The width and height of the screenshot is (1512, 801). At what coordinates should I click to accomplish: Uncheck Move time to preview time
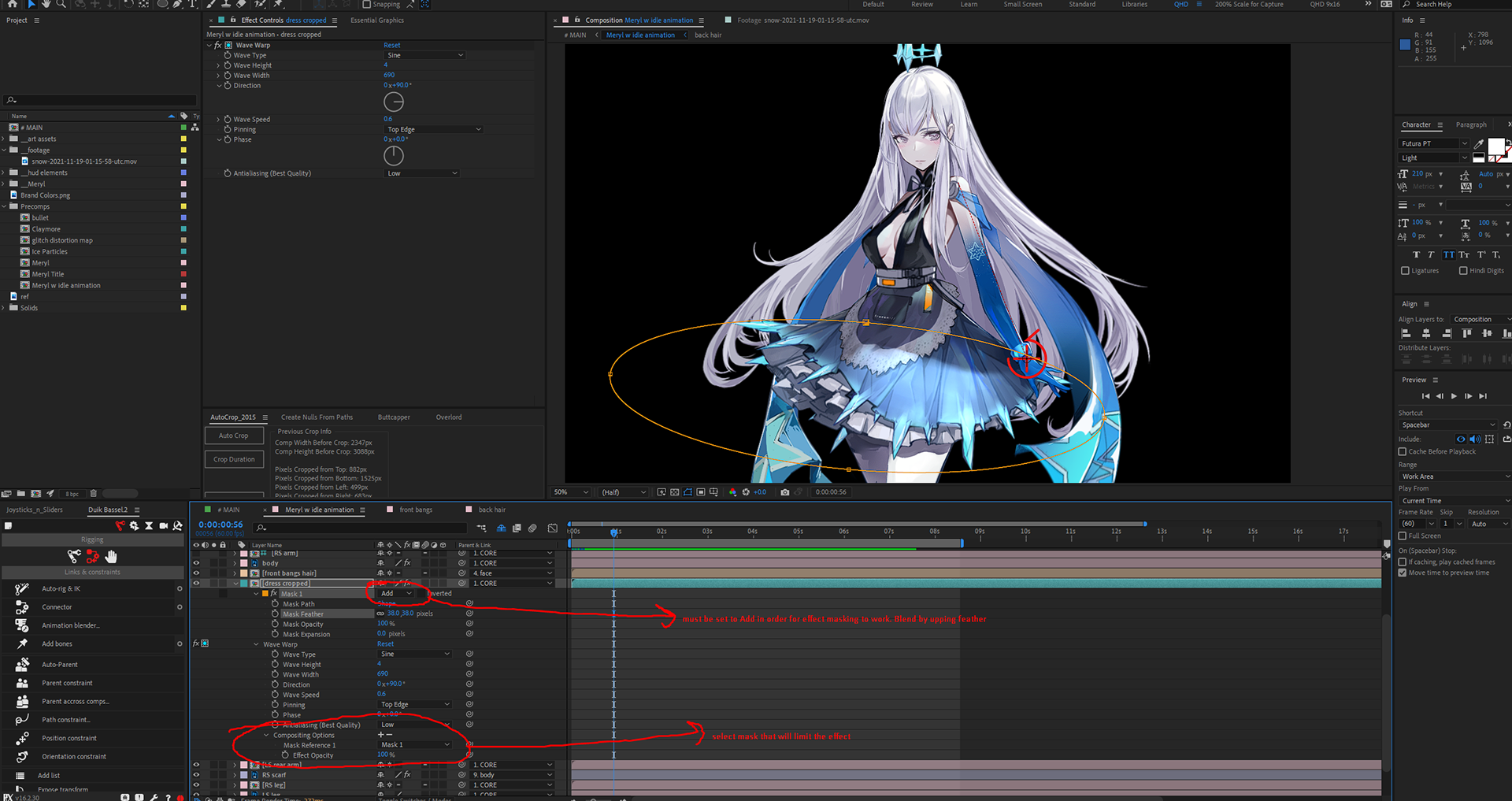pos(1402,573)
